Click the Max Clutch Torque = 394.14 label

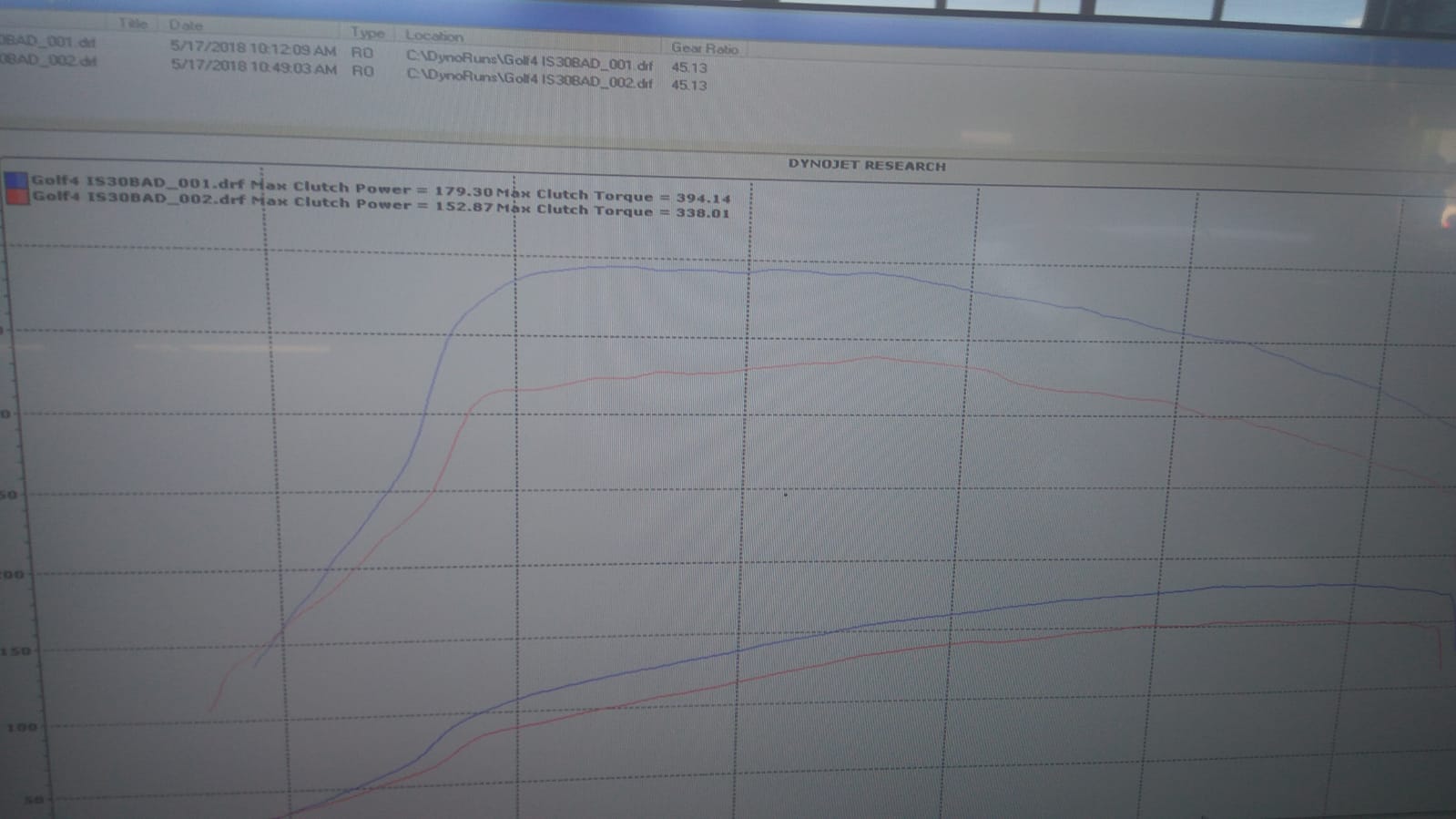click(x=614, y=195)
